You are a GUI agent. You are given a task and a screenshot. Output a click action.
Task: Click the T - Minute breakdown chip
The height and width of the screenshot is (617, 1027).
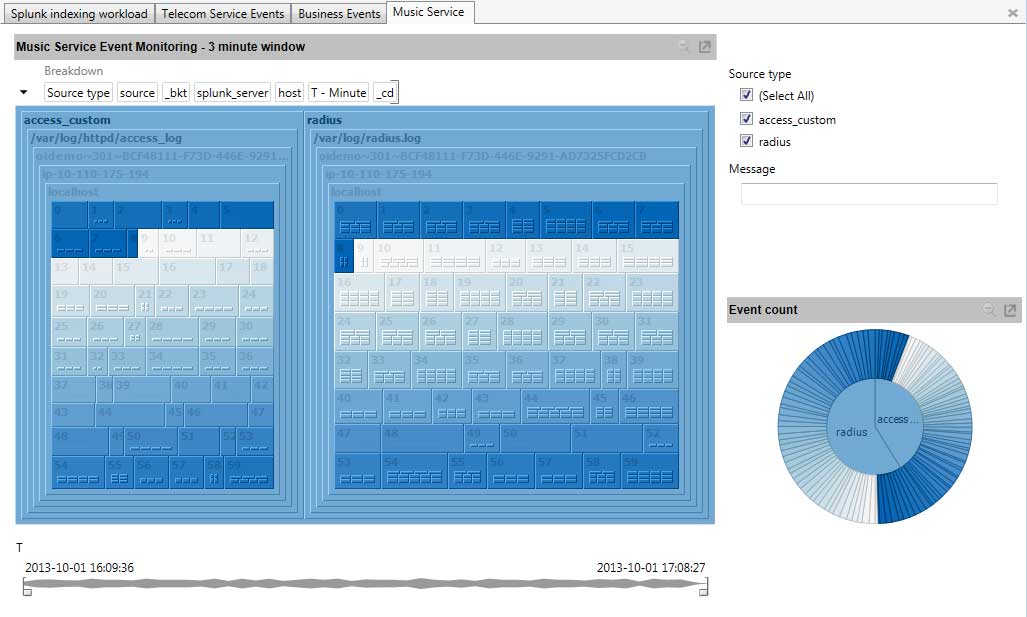tap(338, 93)
